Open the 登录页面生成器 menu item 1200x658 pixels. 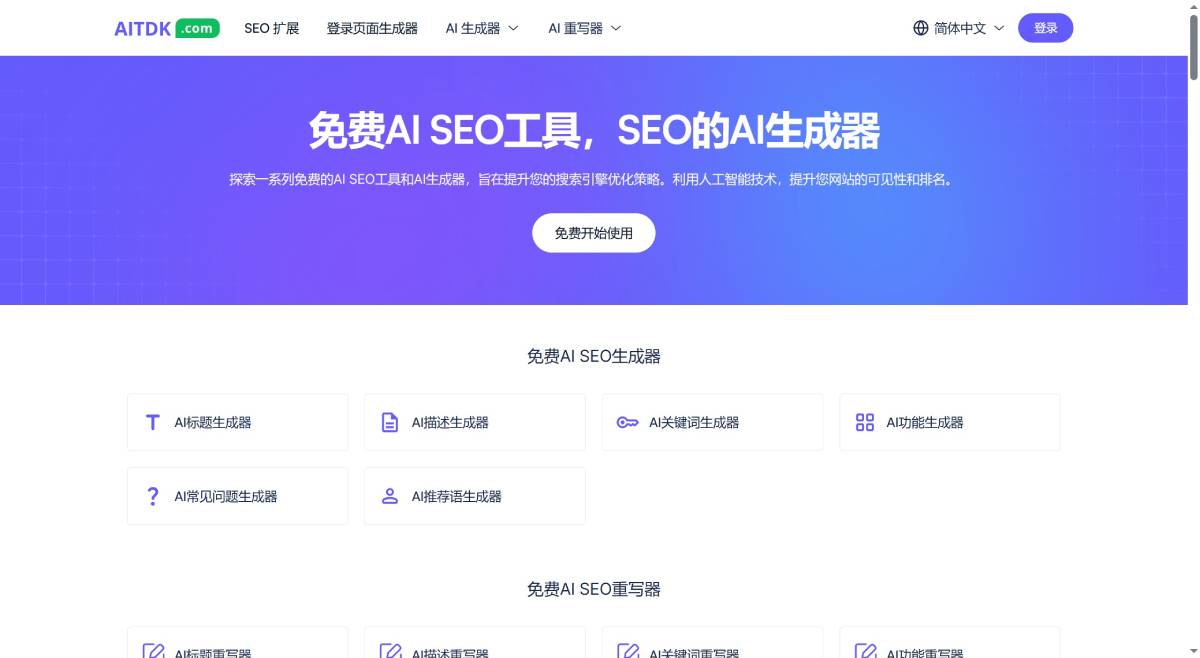(372, 28)
